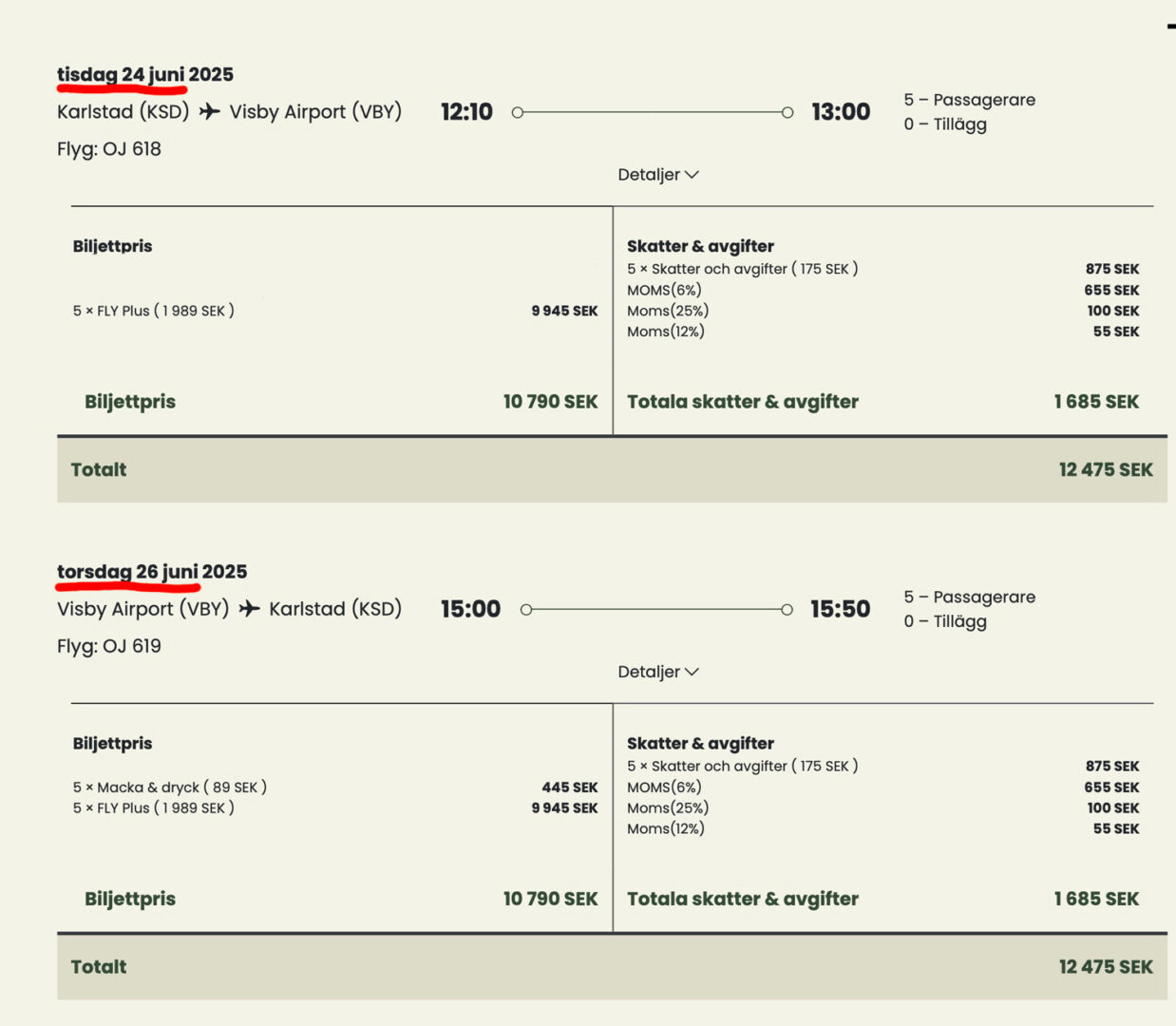
Task: Click the departure circle marker at 15:00
Action: click(526, 609)
